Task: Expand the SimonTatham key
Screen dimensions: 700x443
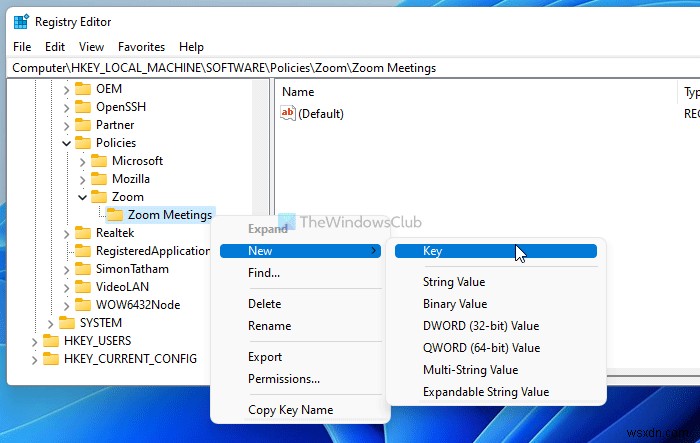Action: pos(66,270)
